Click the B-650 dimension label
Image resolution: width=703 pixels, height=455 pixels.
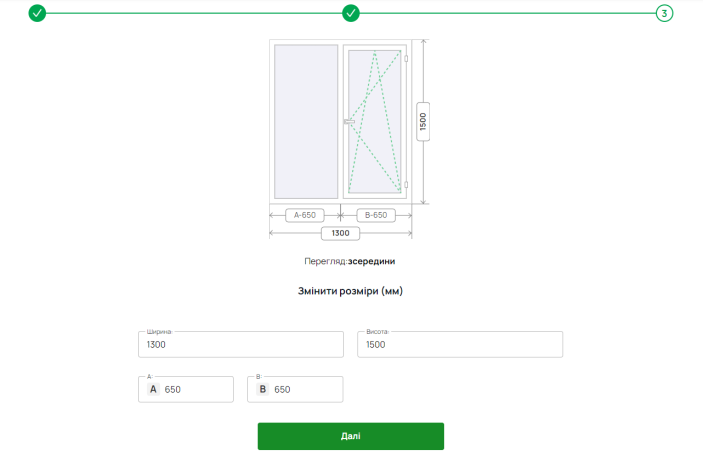click(x=376, y=215)
